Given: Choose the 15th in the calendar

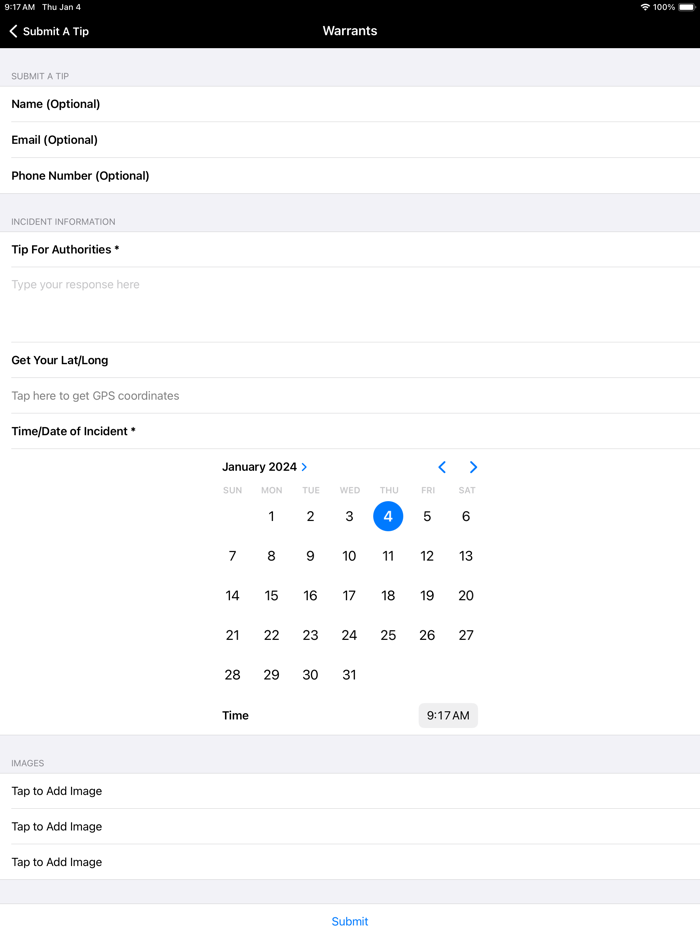Looking at the screenshot, I should (271, 596).
